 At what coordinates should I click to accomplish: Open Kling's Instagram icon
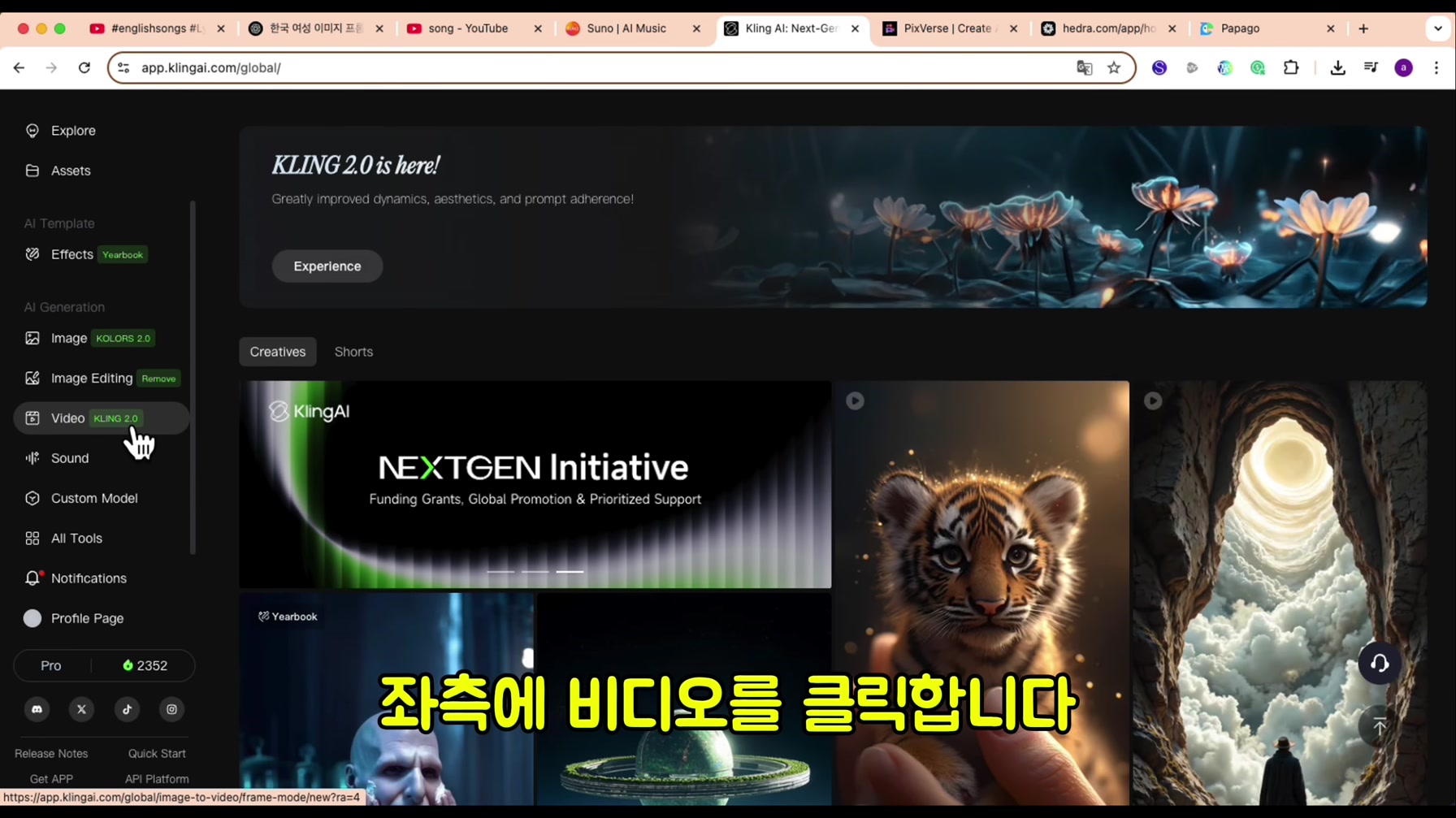[x=171, y=709]
